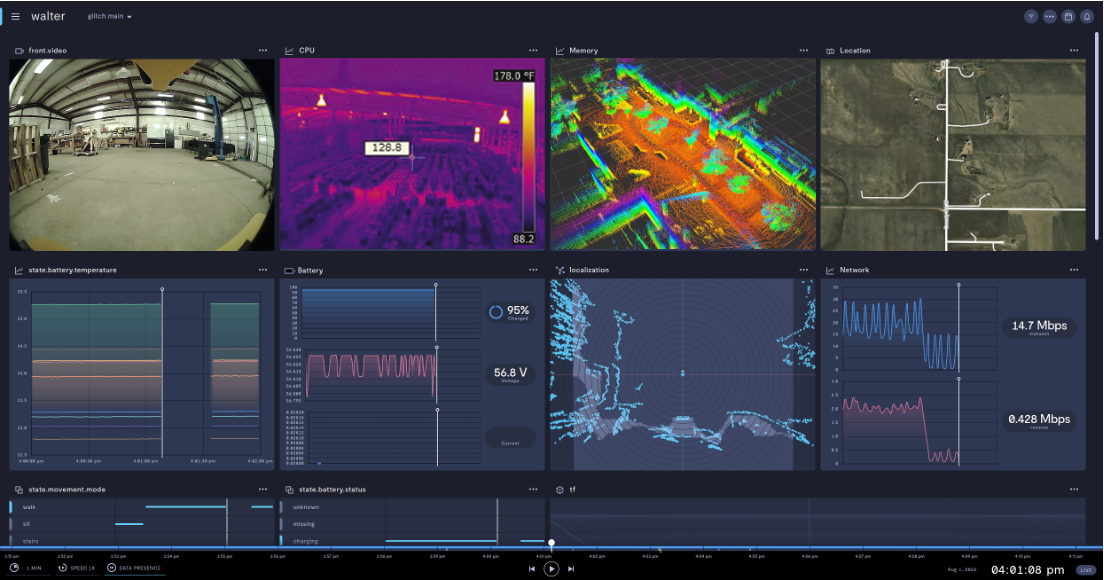Viewport: 1104px width, 580px height.
Task: Open the SPEED 1X selector
Action: pyautogui.click(x=76, y=568)
